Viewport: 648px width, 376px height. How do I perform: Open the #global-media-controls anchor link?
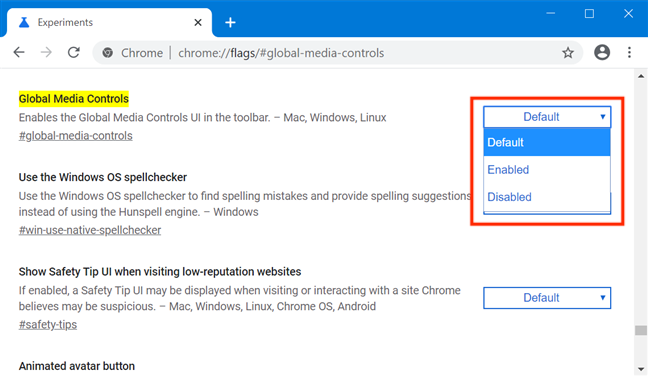(76, 136)
